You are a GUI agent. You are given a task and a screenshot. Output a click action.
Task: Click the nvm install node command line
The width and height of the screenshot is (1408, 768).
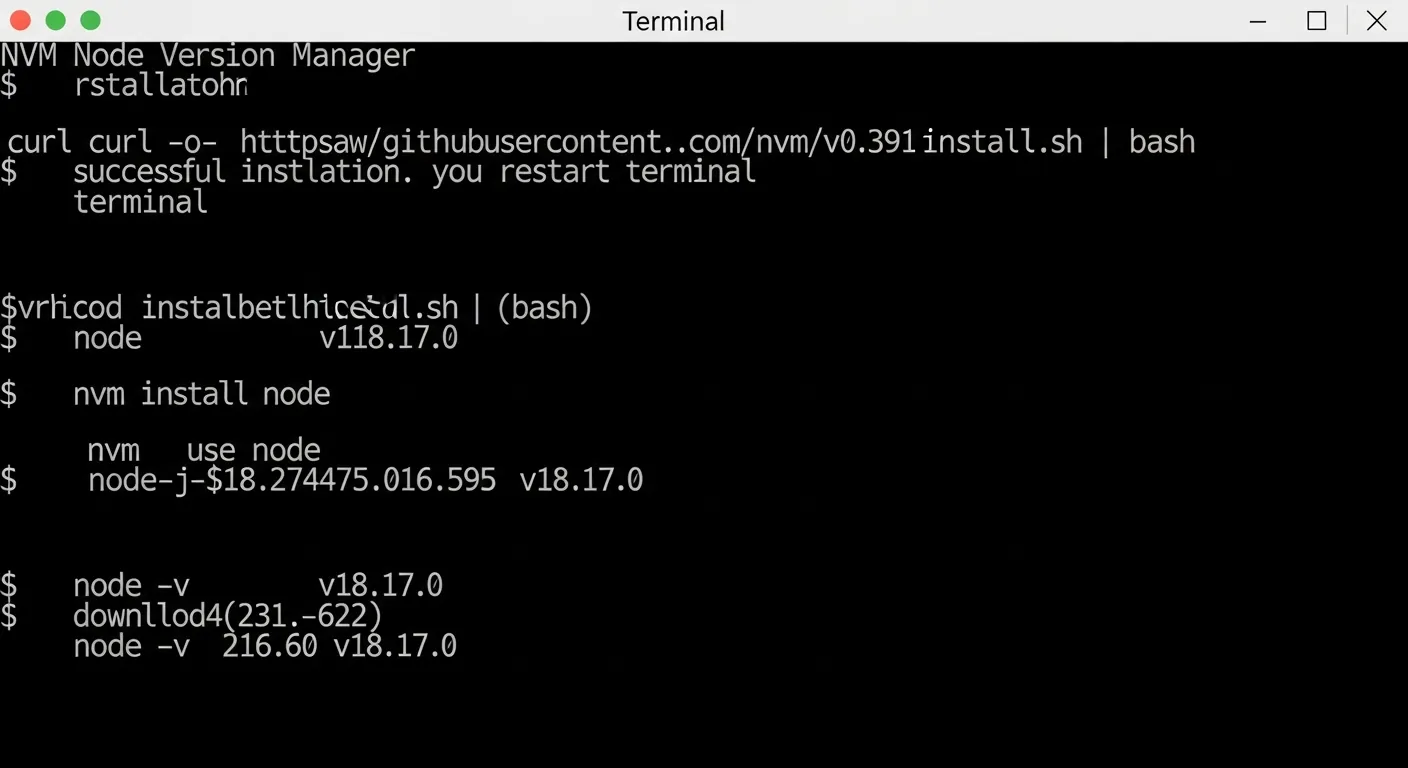[202, 393]
